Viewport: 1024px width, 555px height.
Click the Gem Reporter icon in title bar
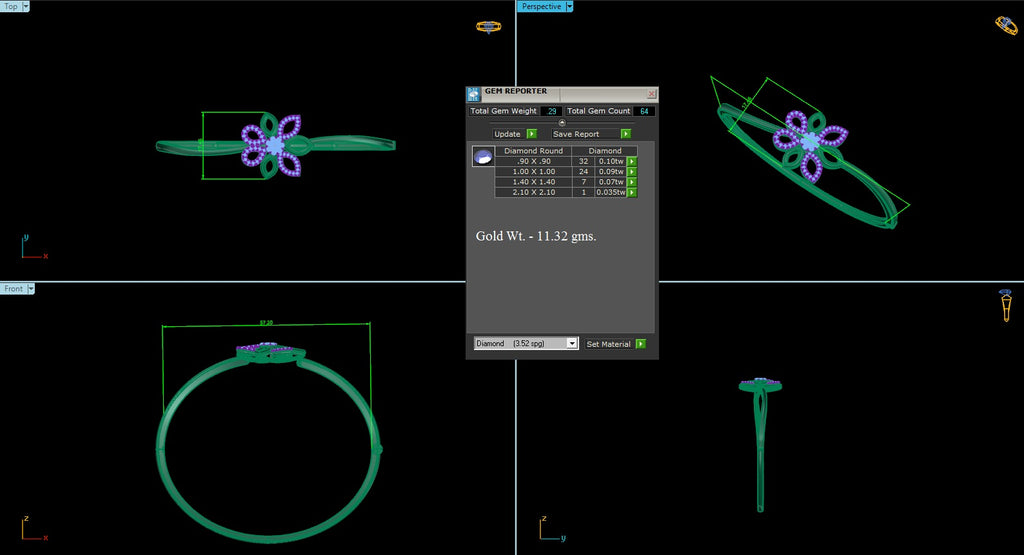point(474,94)
